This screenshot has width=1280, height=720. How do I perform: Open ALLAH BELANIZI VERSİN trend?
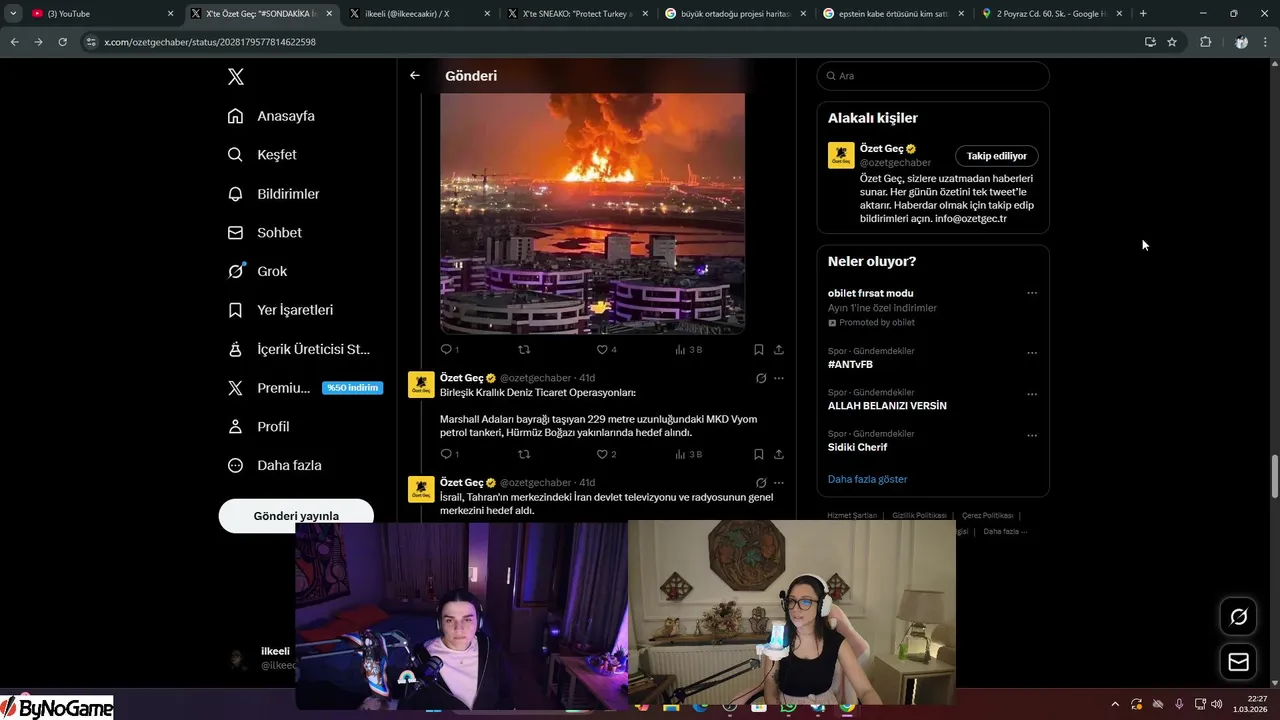pyautogui.click(x=887, y=406)
